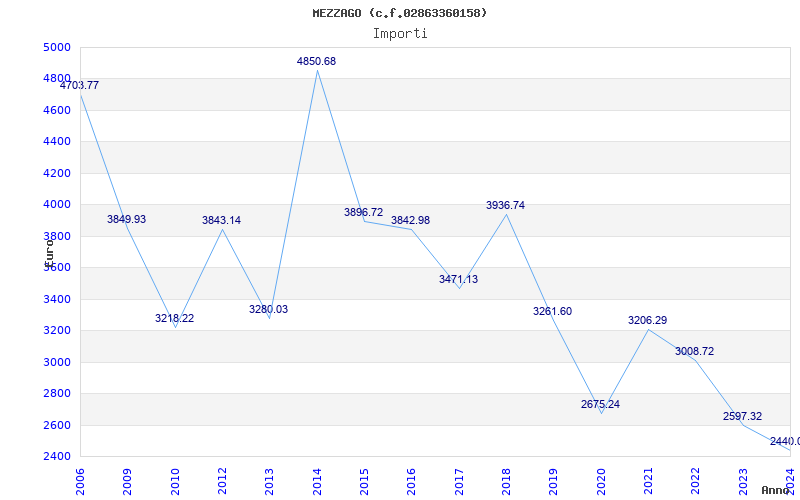Select the 2023 year axis label
Screen dimensions: 800x500
click(743, 482)
